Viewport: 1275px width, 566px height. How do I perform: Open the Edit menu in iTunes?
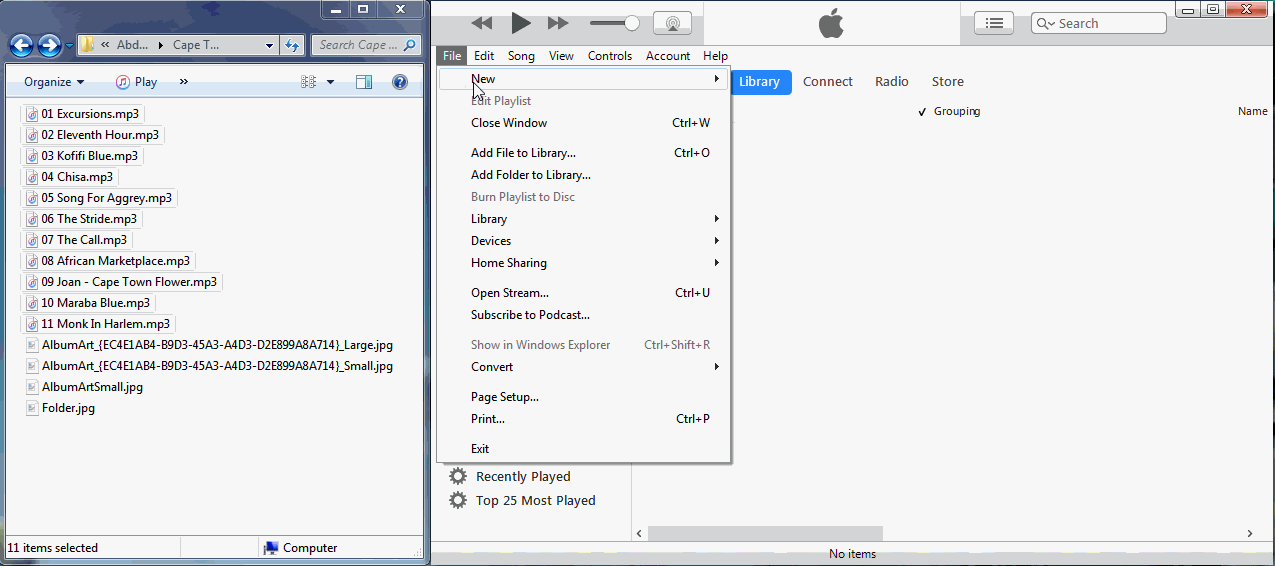click(x=484, y=56)
